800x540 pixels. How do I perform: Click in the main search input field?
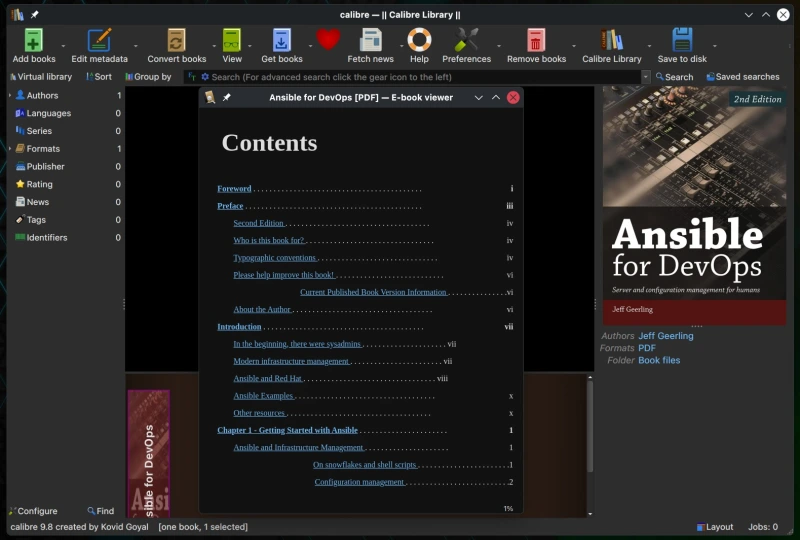point(425,77)
